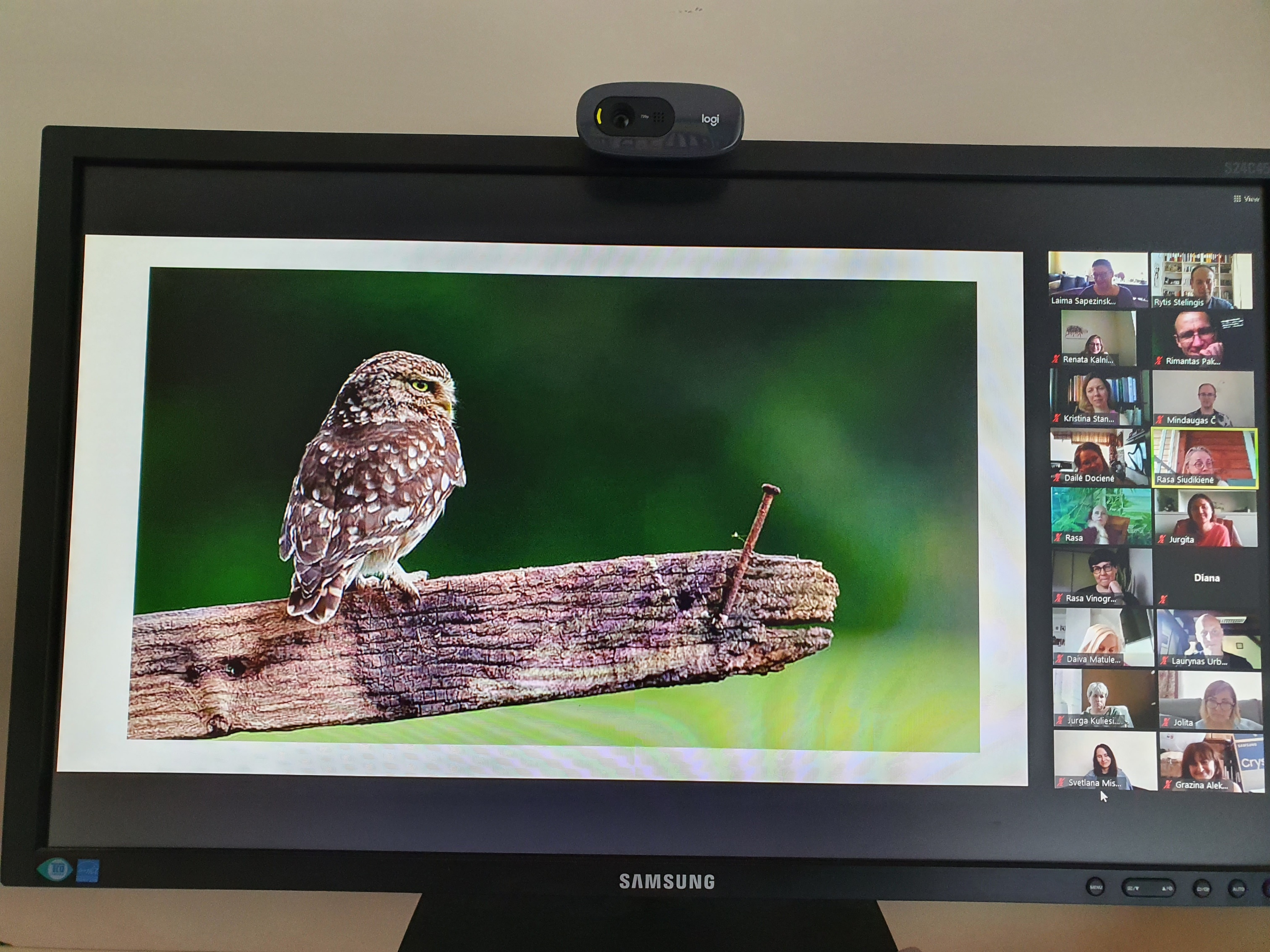Click the name label 'Jurgita'
1270x952 pixels.
point(1181,539)
